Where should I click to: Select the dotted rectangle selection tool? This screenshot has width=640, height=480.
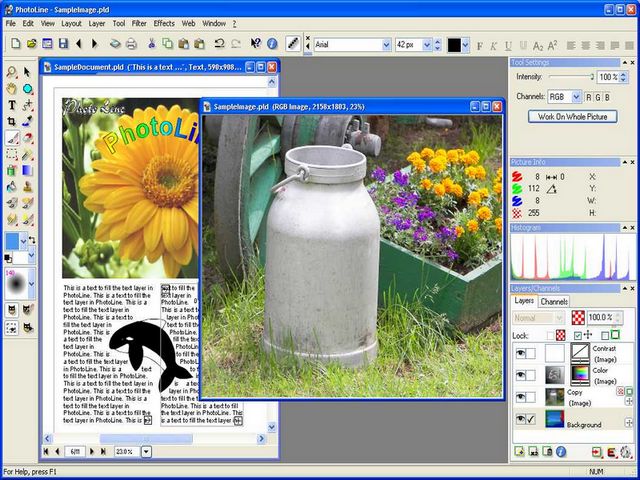coord(11,154)
